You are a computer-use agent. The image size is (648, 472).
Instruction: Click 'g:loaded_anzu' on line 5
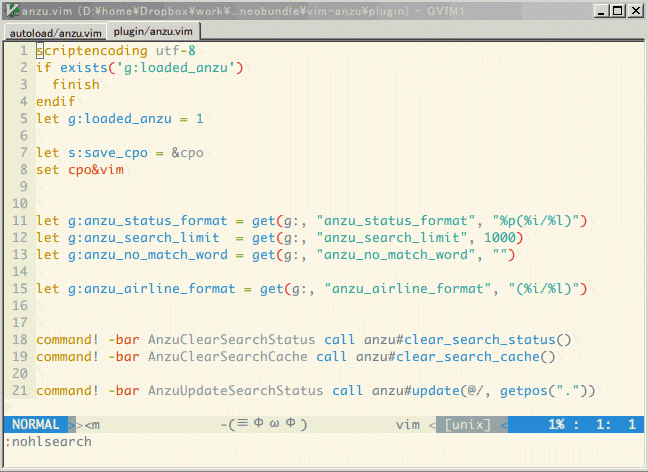point(120,119)
